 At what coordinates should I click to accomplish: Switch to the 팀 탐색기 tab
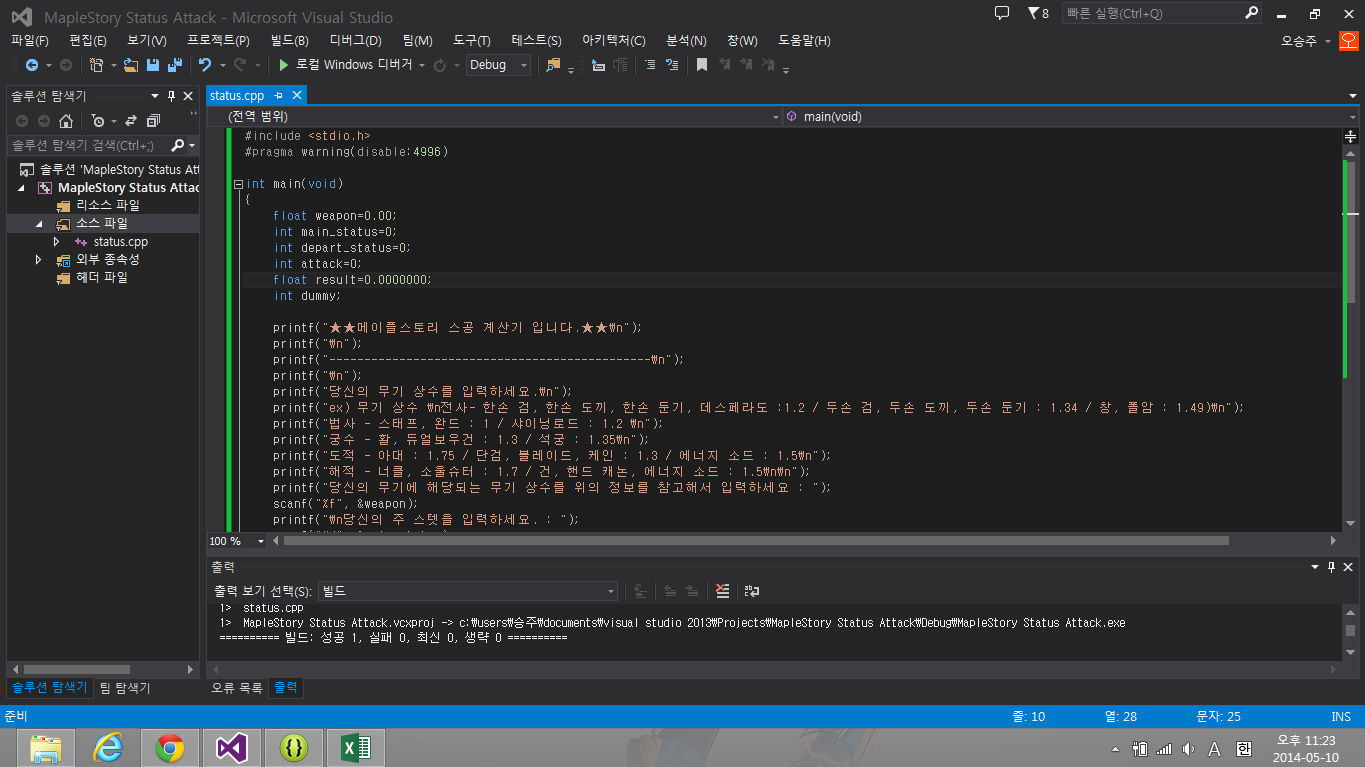[125, 688]
